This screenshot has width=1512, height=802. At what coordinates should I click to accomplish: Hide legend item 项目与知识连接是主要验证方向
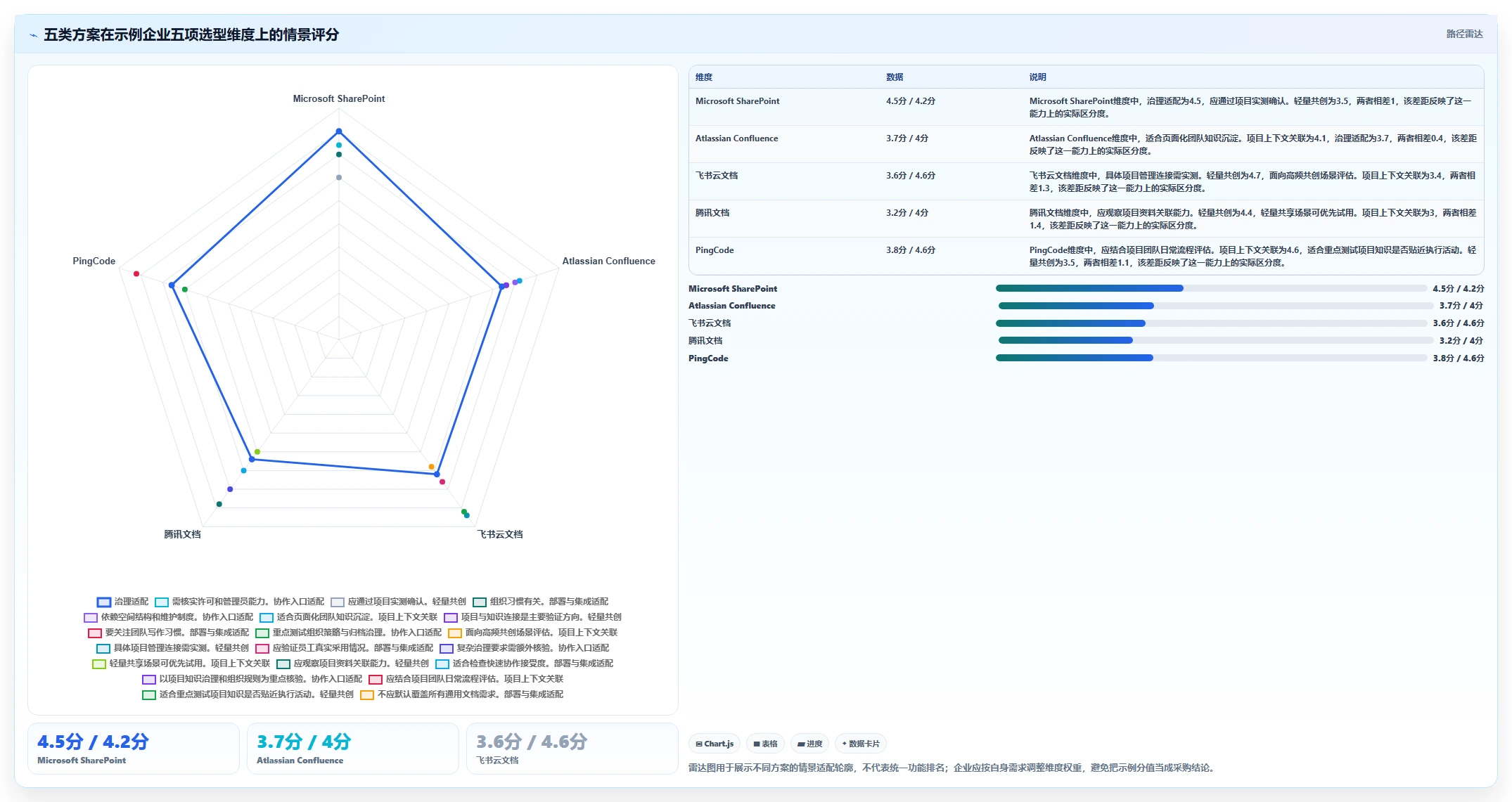pyautogui.click(x=533, y=617)
